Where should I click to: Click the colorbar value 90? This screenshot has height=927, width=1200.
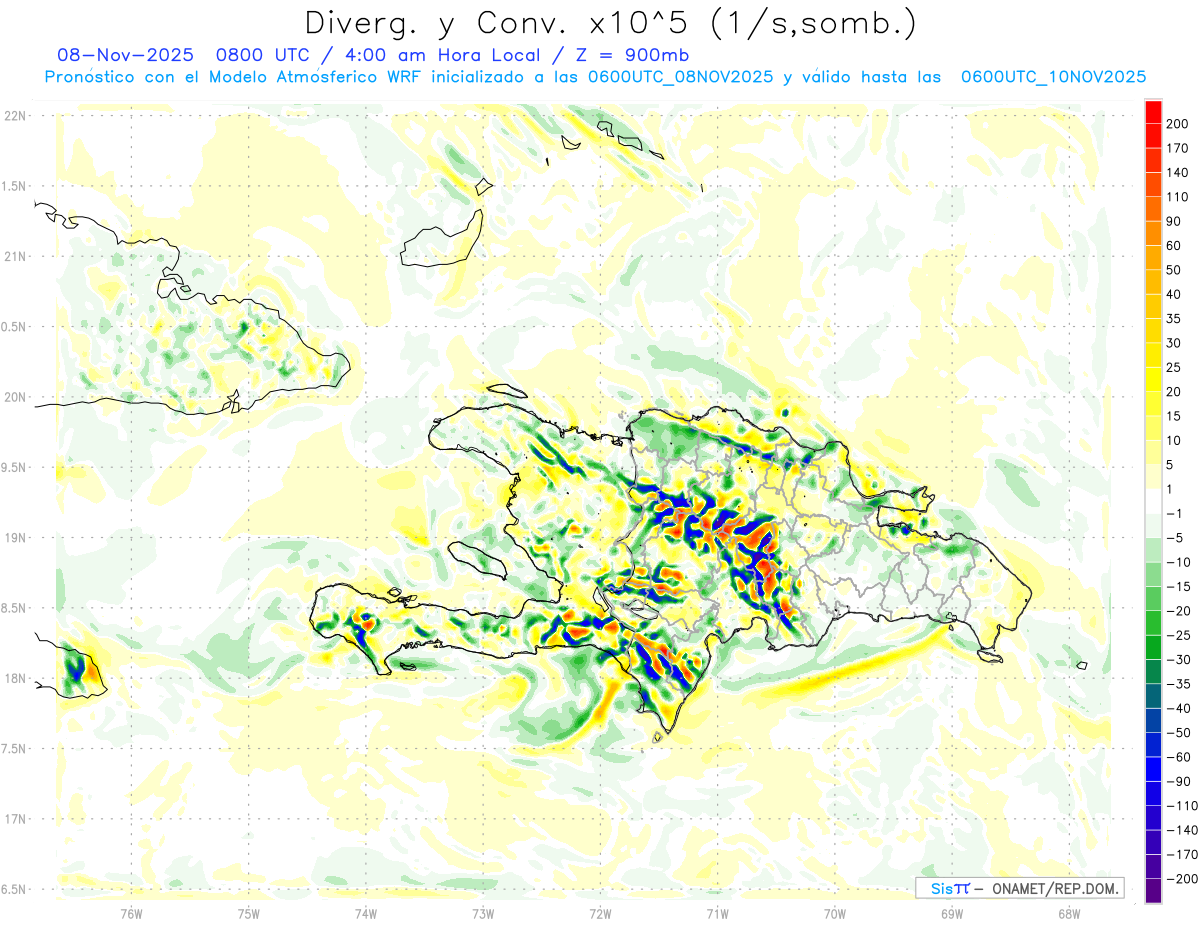[x=1175, y=221]
